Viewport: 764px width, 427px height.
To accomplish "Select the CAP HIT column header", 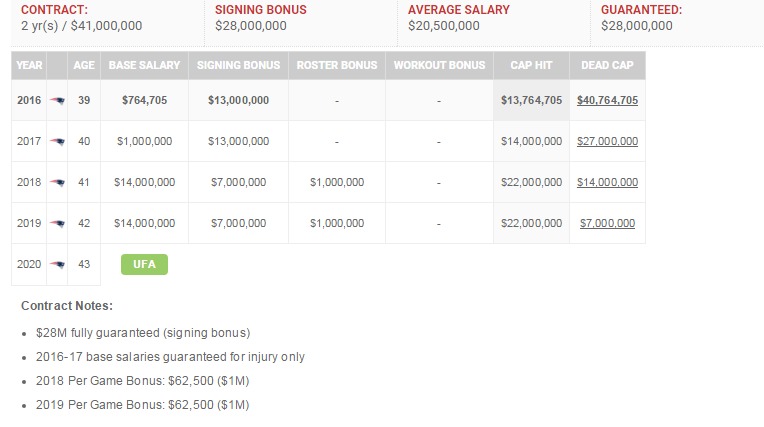I will point(531,66).
